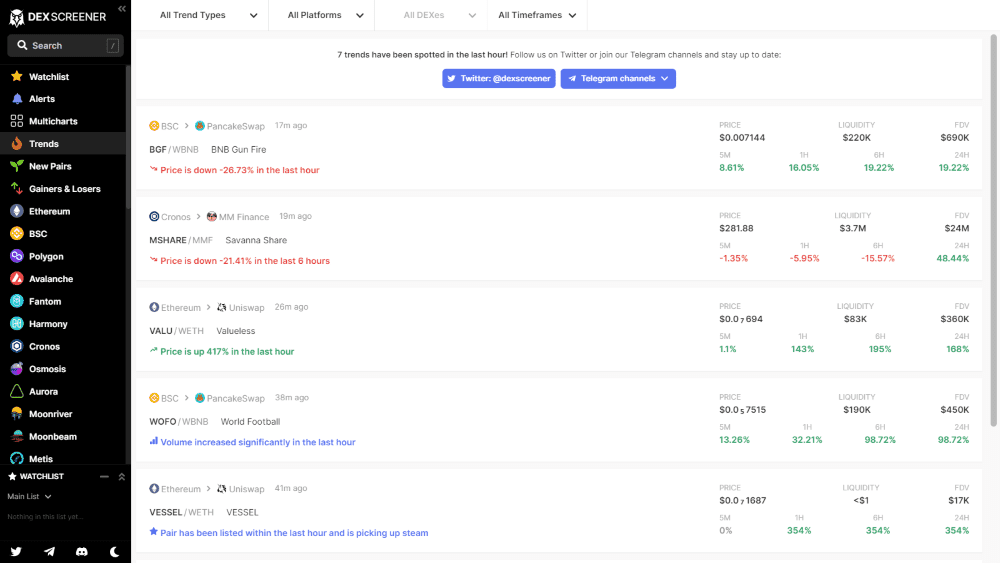
Task: Open the All Trend Types dropdown
Action: click(208, 15)
